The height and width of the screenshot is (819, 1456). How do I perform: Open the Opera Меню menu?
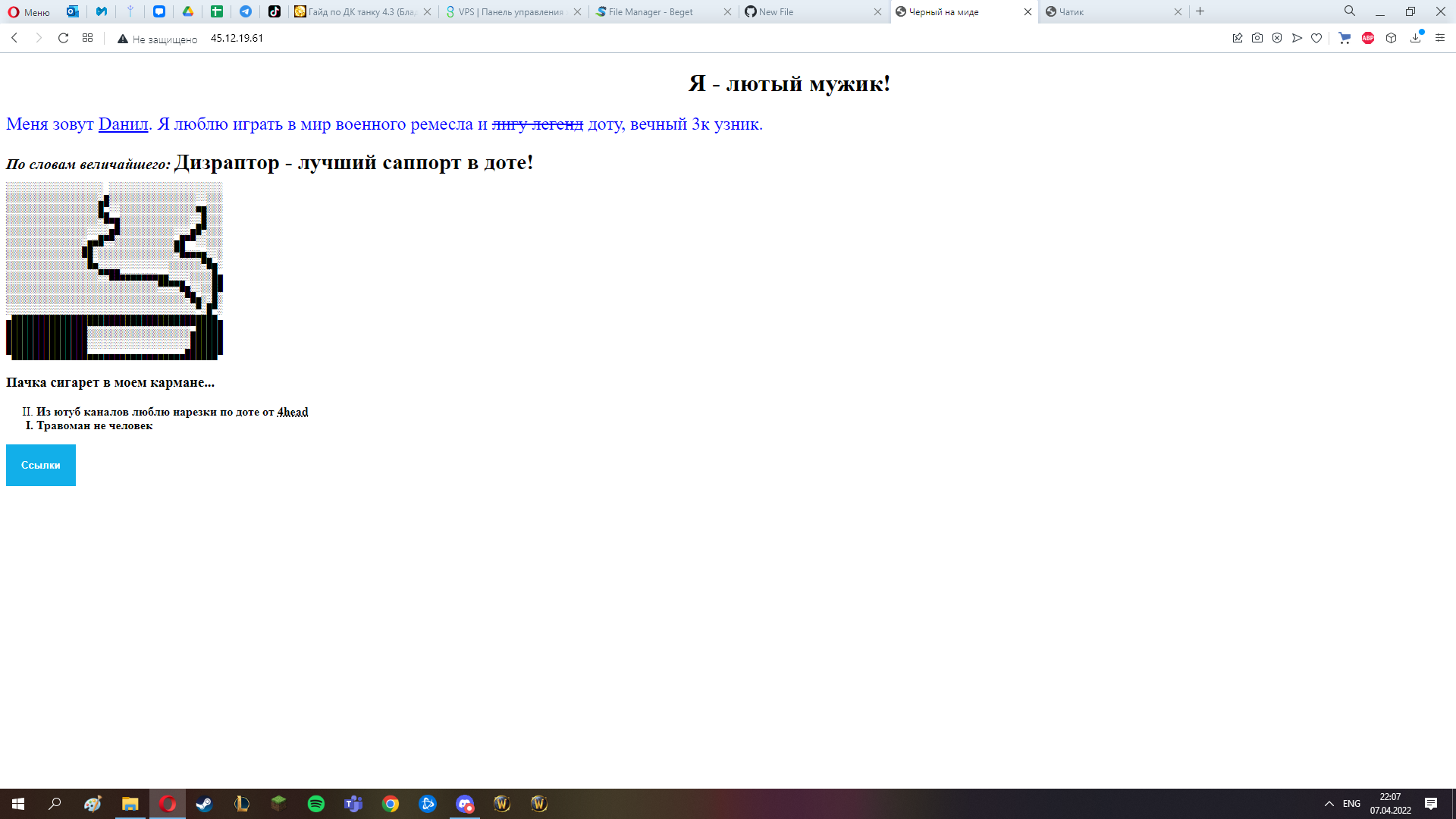point(29,12)
